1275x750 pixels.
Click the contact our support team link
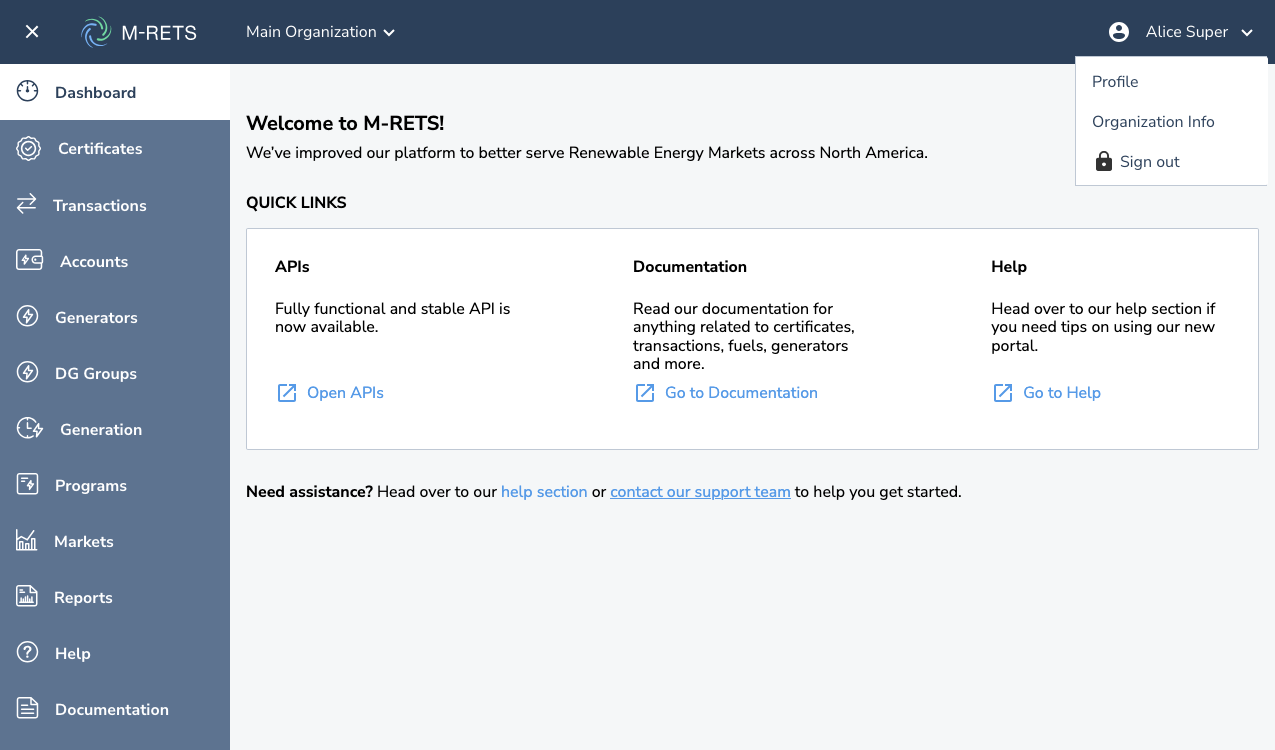[700, 492]
